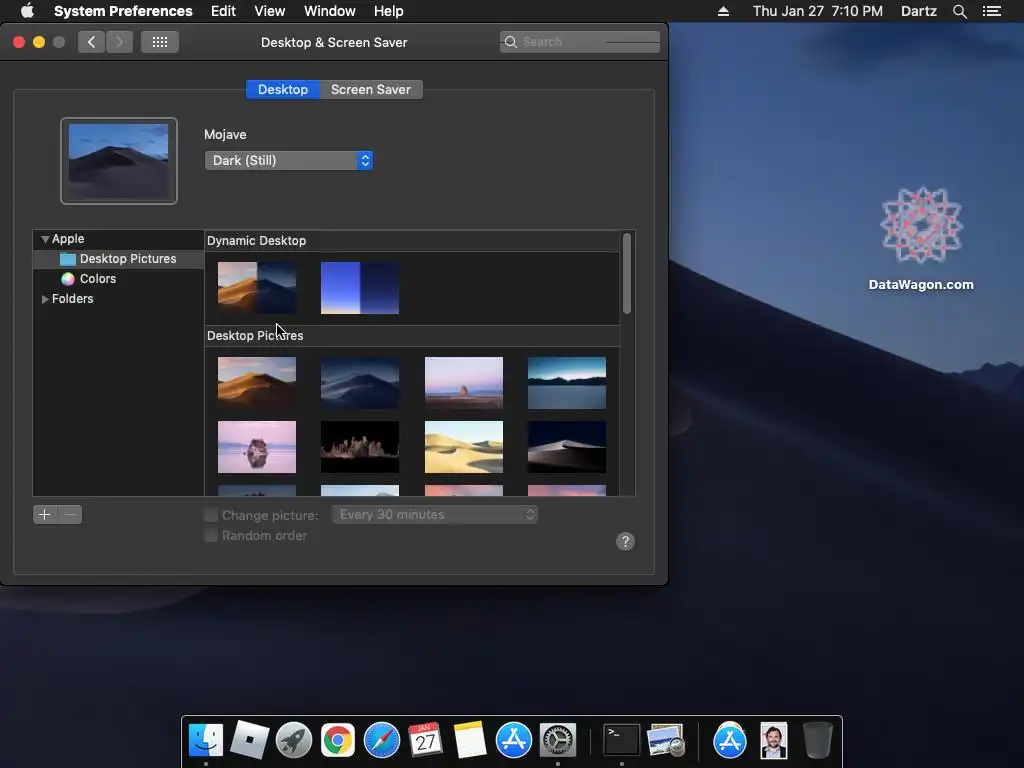Open the Edit menu
1024x768 pixels.
(223, 11)
